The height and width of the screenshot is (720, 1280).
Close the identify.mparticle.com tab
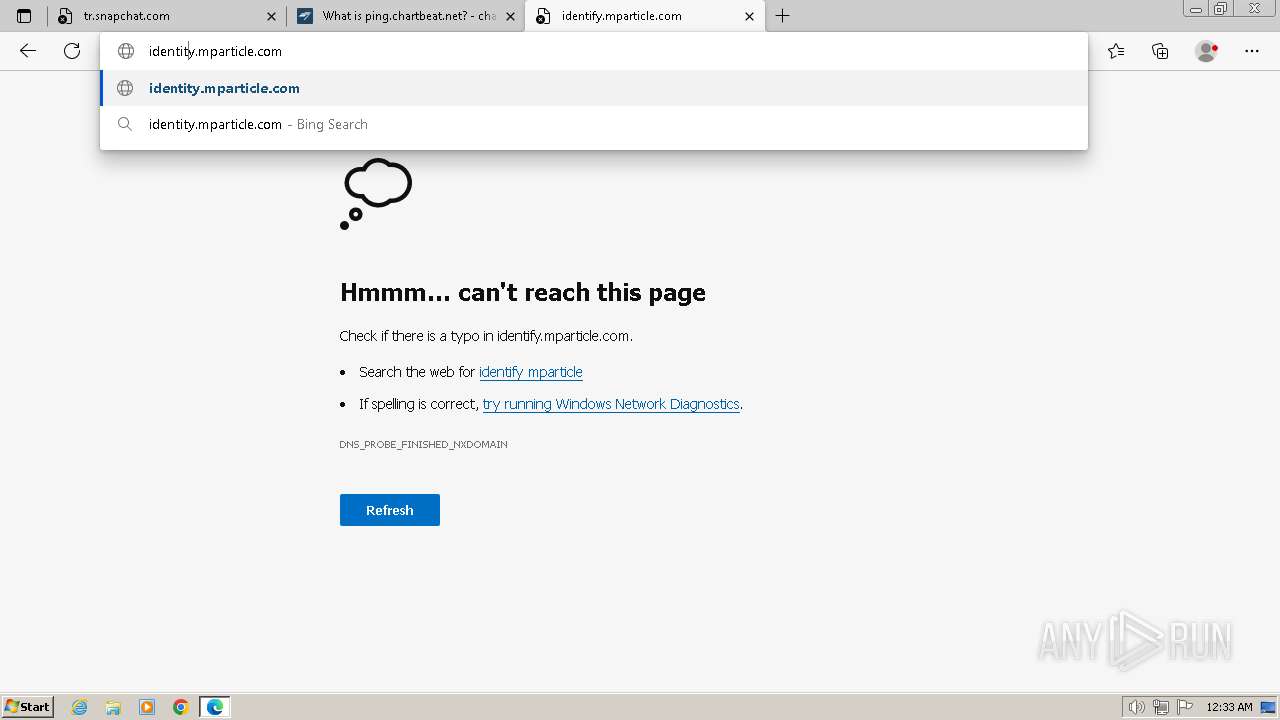(750, 16)
